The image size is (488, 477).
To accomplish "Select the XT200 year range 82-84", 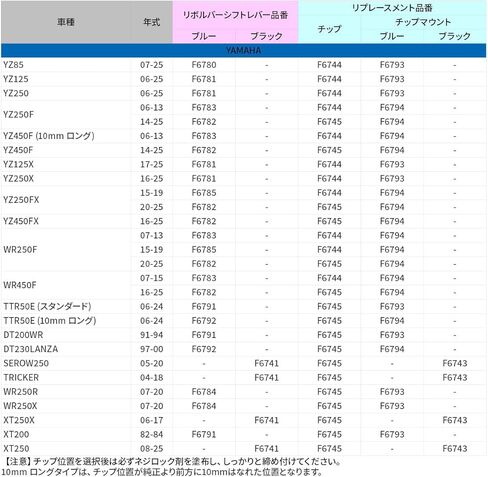I will pos(152,434).
